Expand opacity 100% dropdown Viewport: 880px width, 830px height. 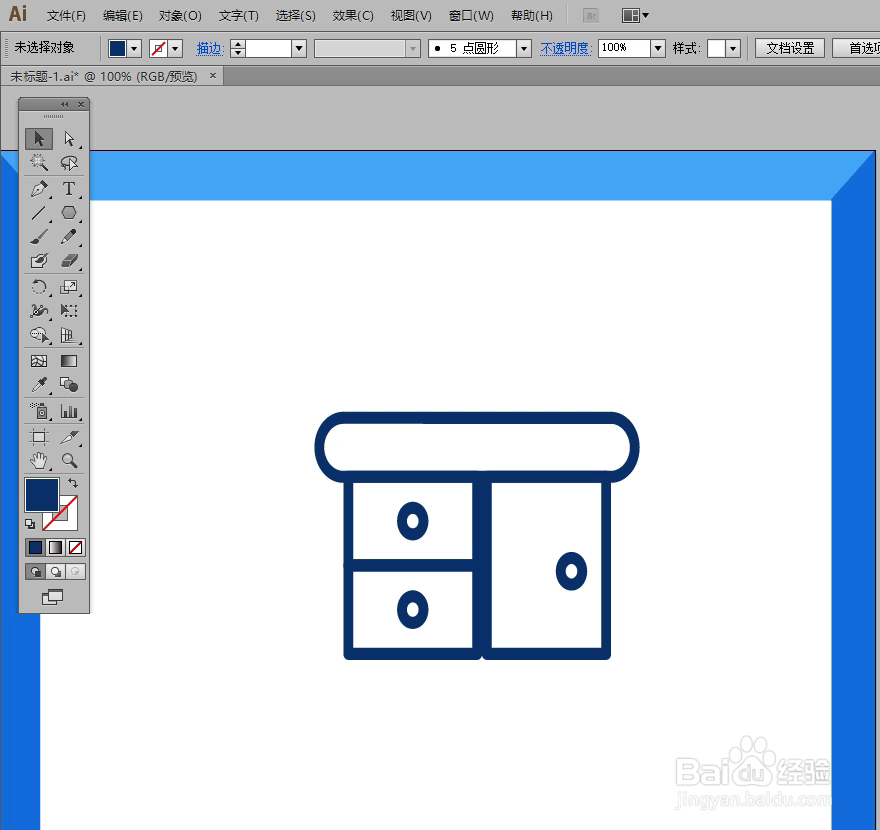(658, 49)
